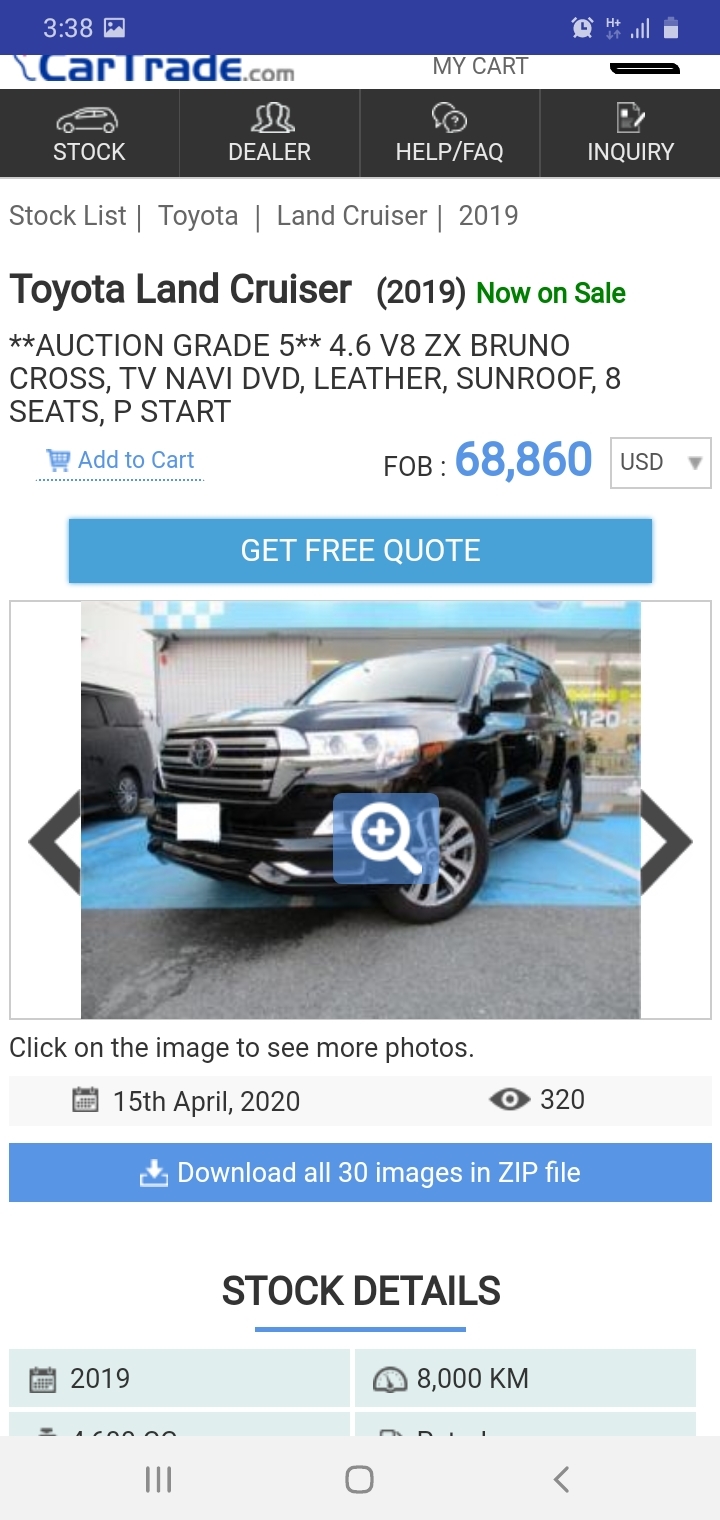Tap the Android recent apps button
This screenshot has height=1520, width=720.
pos(159,1479)
